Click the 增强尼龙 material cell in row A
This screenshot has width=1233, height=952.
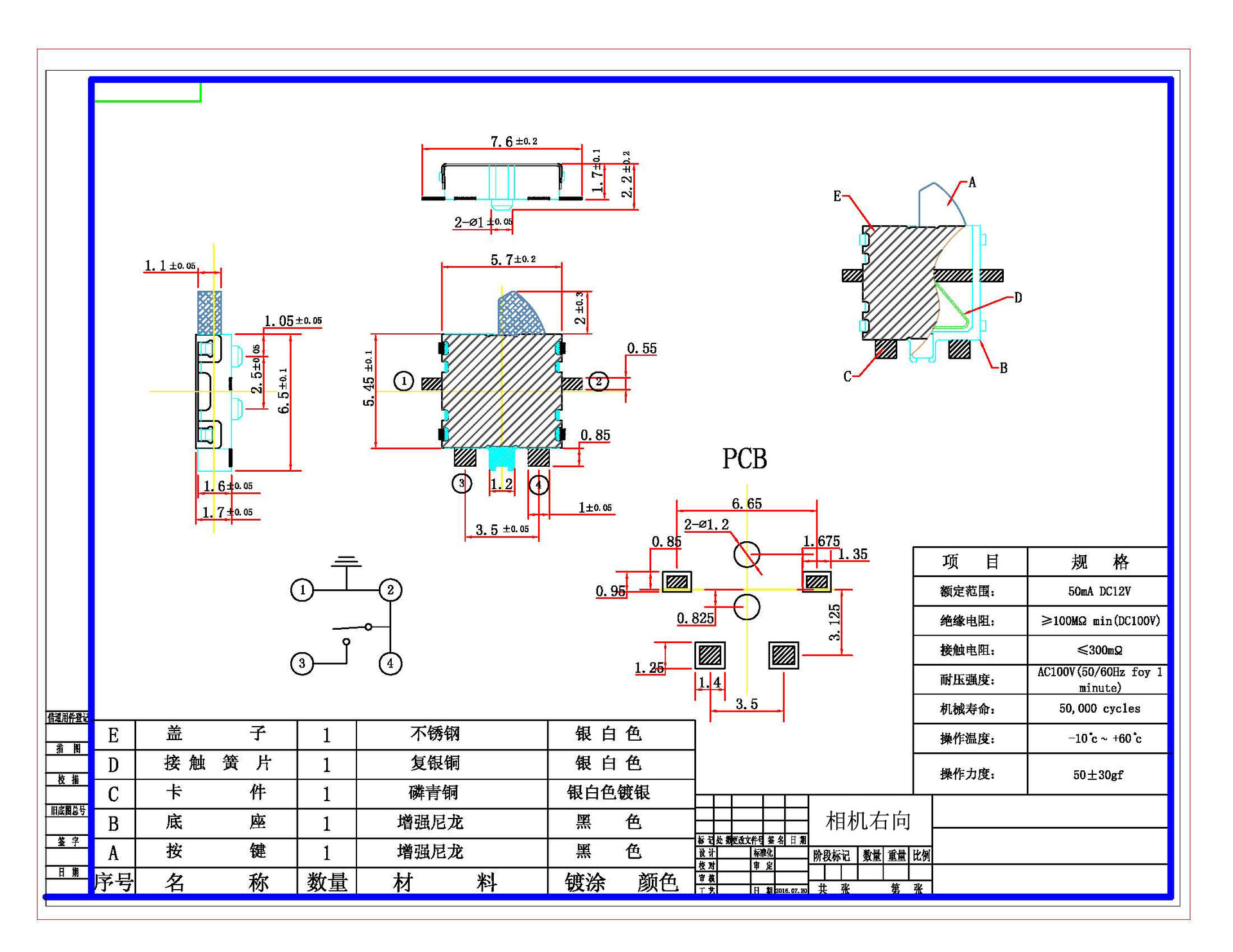coord(430,852)
